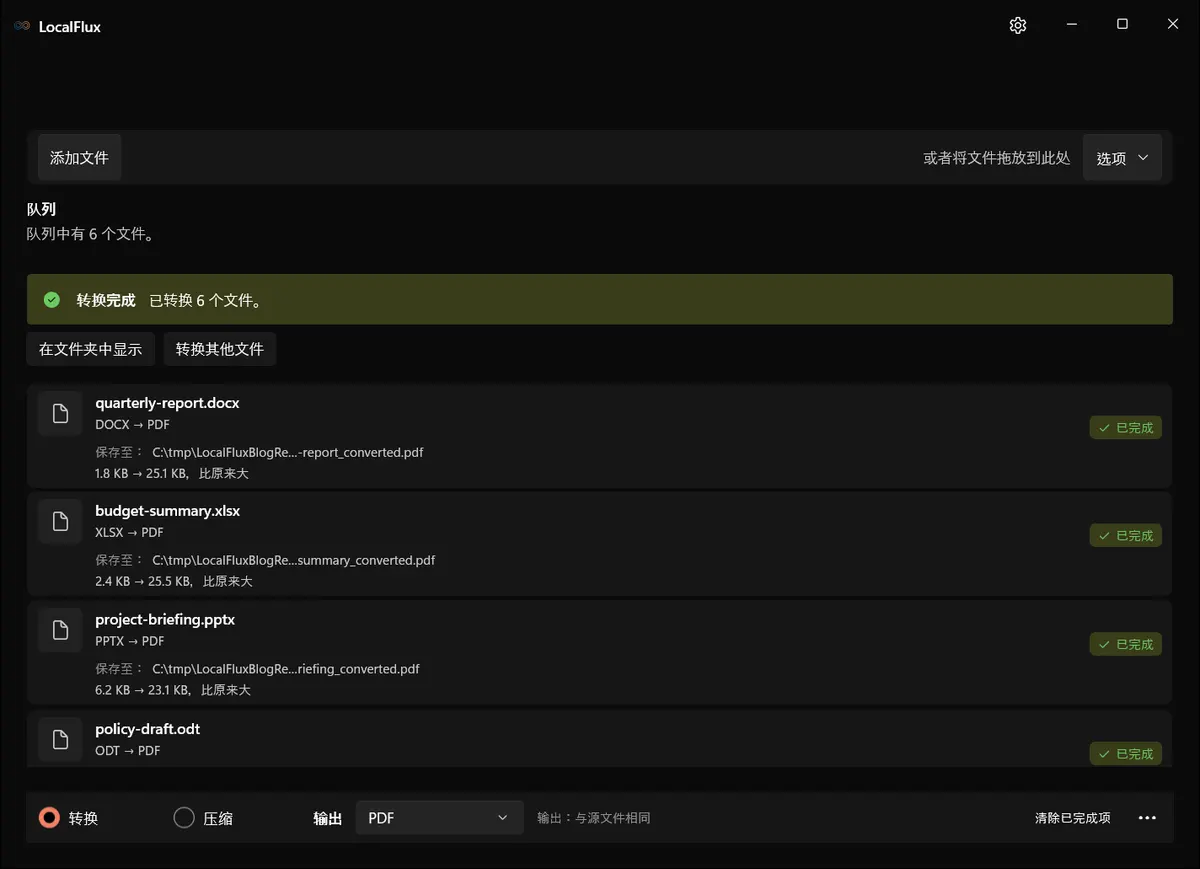Expand the 选项 dropdown
The height and width of the screenshot is (869, 1200).
tap(1122, 158)
